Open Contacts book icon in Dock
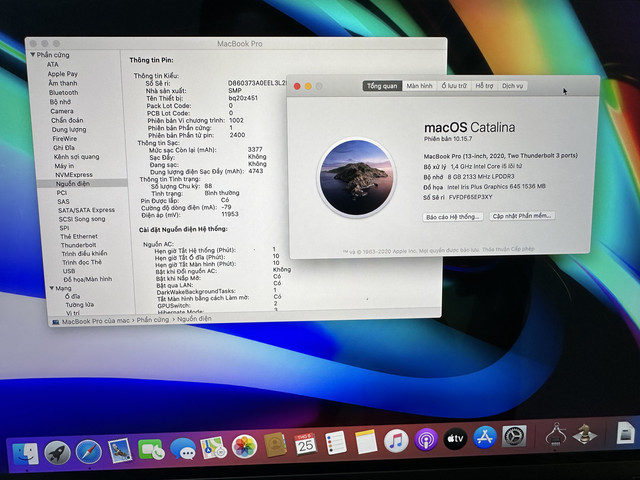 (x=275, y=445)
